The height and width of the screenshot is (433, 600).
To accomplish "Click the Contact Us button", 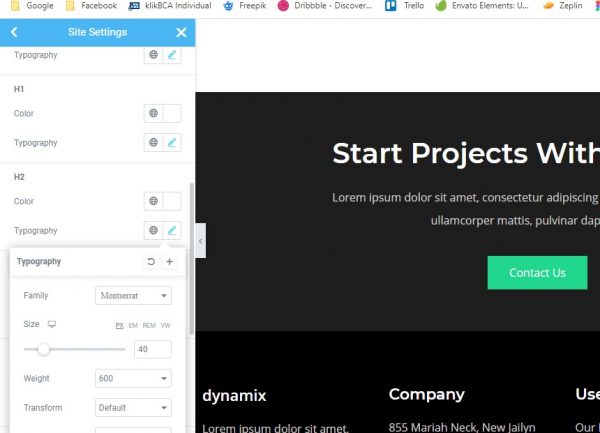I will pyautogui.click(x=537, y=273).
